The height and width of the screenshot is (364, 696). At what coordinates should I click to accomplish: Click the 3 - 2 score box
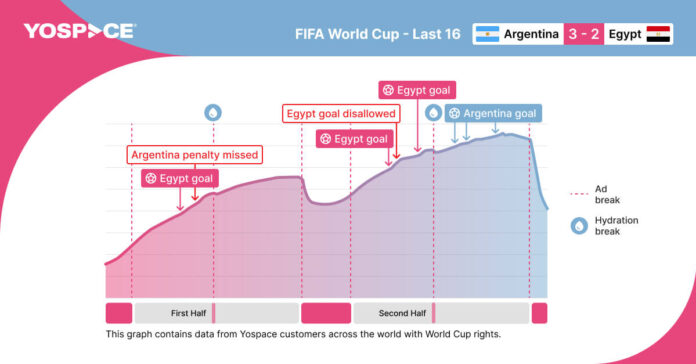[584, 34]
